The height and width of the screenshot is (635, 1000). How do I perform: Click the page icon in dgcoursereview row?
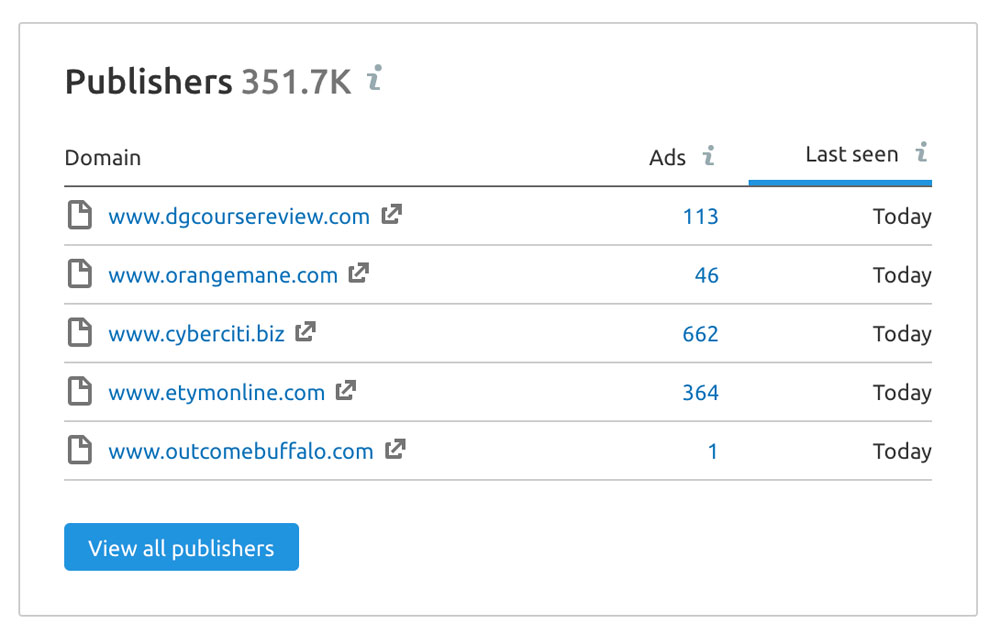coord(80,214)
